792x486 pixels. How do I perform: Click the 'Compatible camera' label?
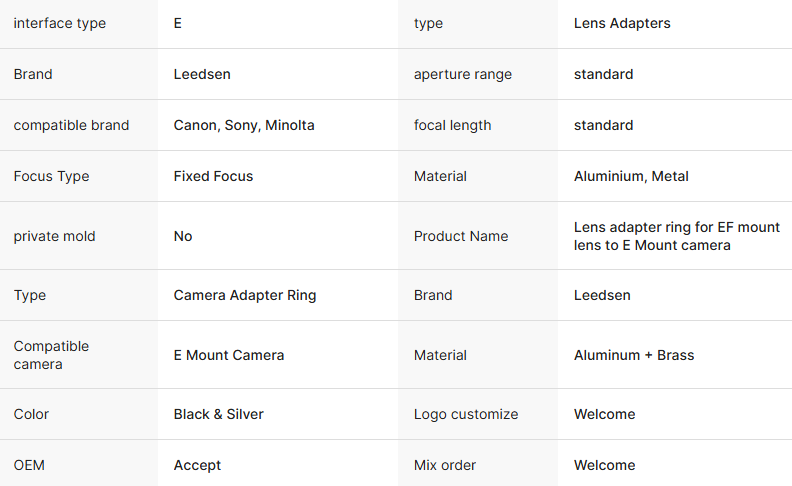click(x=51, y=355)
